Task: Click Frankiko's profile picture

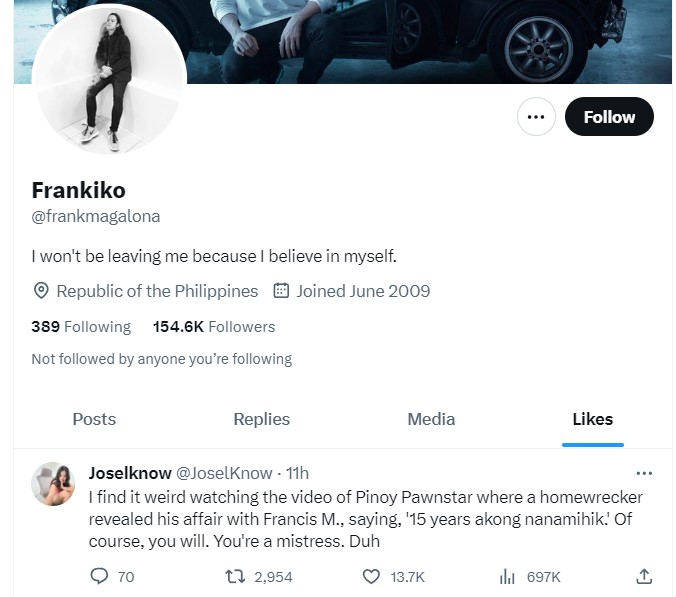Action: [109, 82]
